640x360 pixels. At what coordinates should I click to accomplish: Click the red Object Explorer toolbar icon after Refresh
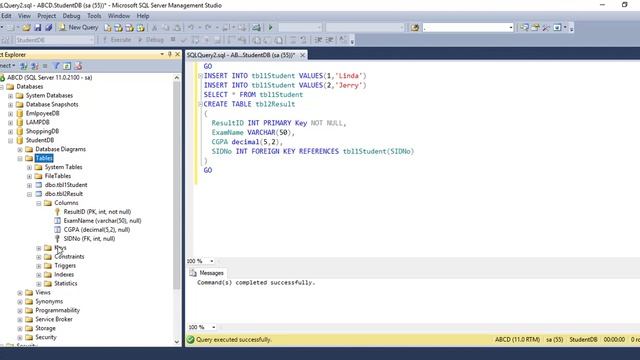pos(78,66)
